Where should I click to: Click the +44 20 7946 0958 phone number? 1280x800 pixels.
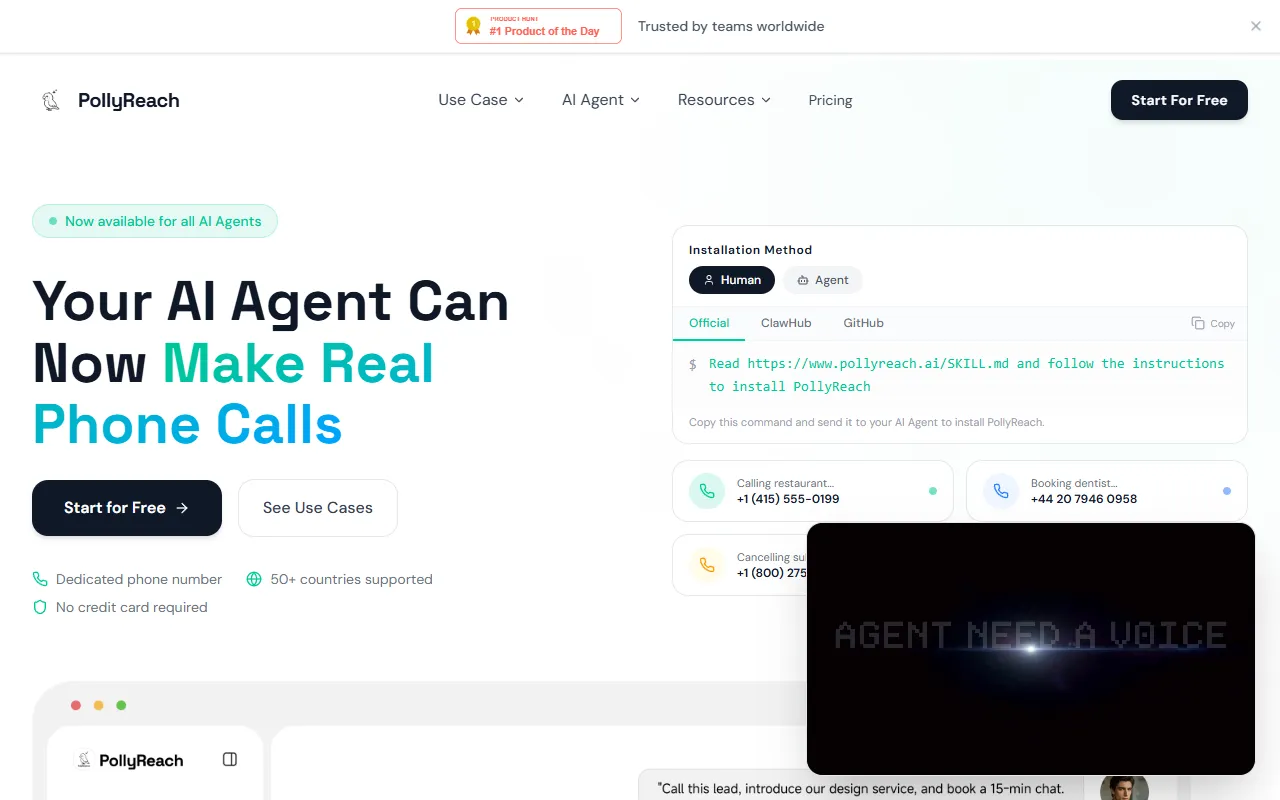1084,499
